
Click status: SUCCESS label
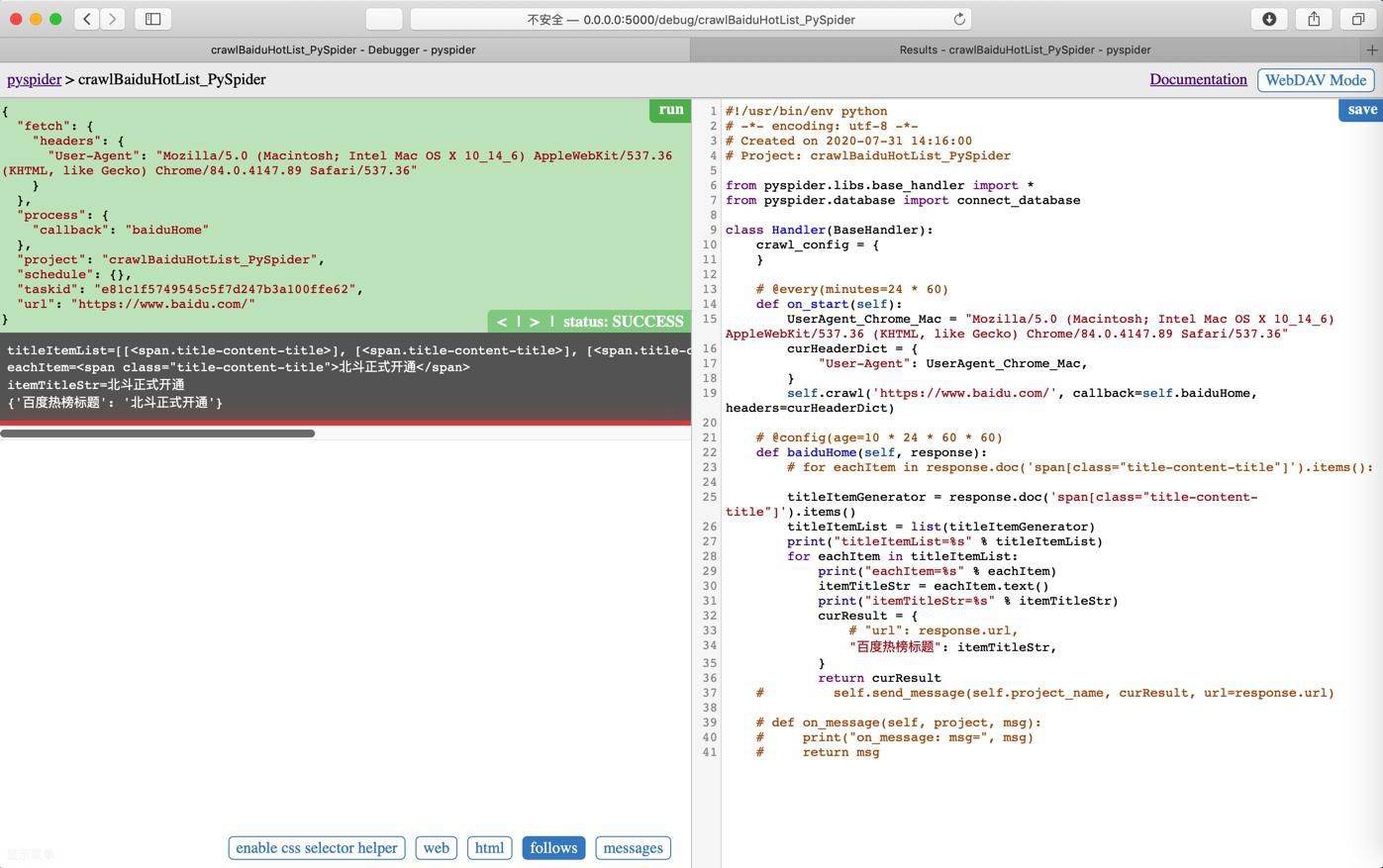[x=623, y=322]
